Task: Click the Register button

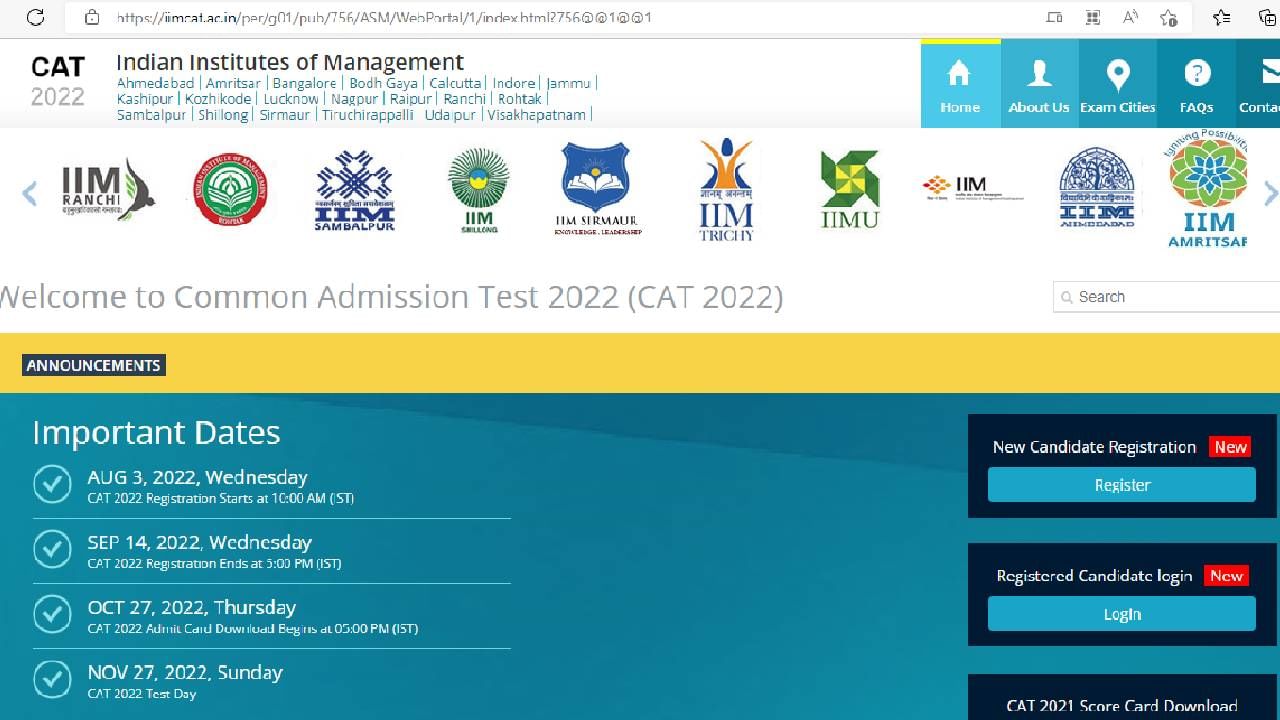Action: [x=1122, y=485]
